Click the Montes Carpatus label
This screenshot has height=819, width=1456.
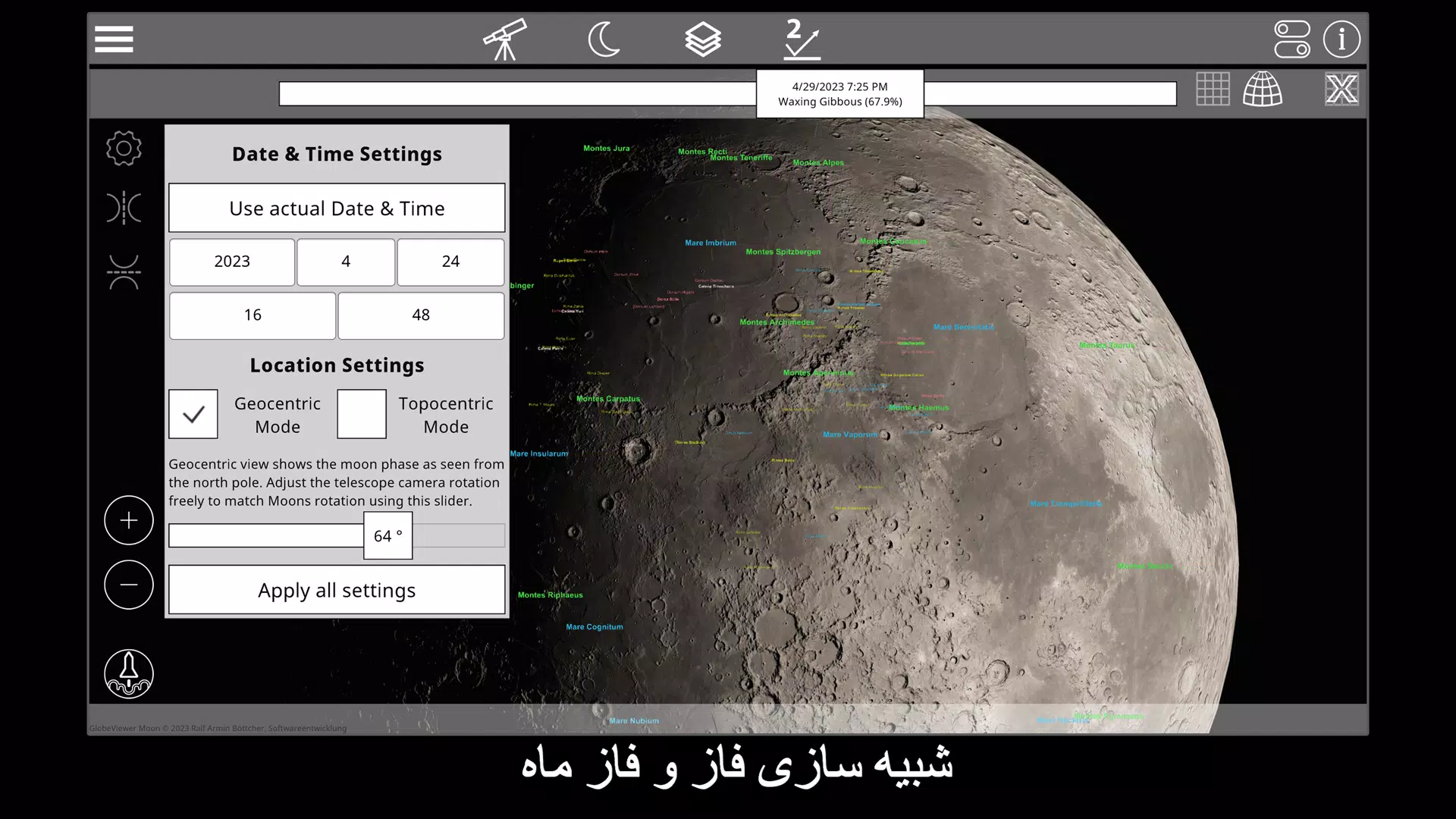tap(608, 399)
